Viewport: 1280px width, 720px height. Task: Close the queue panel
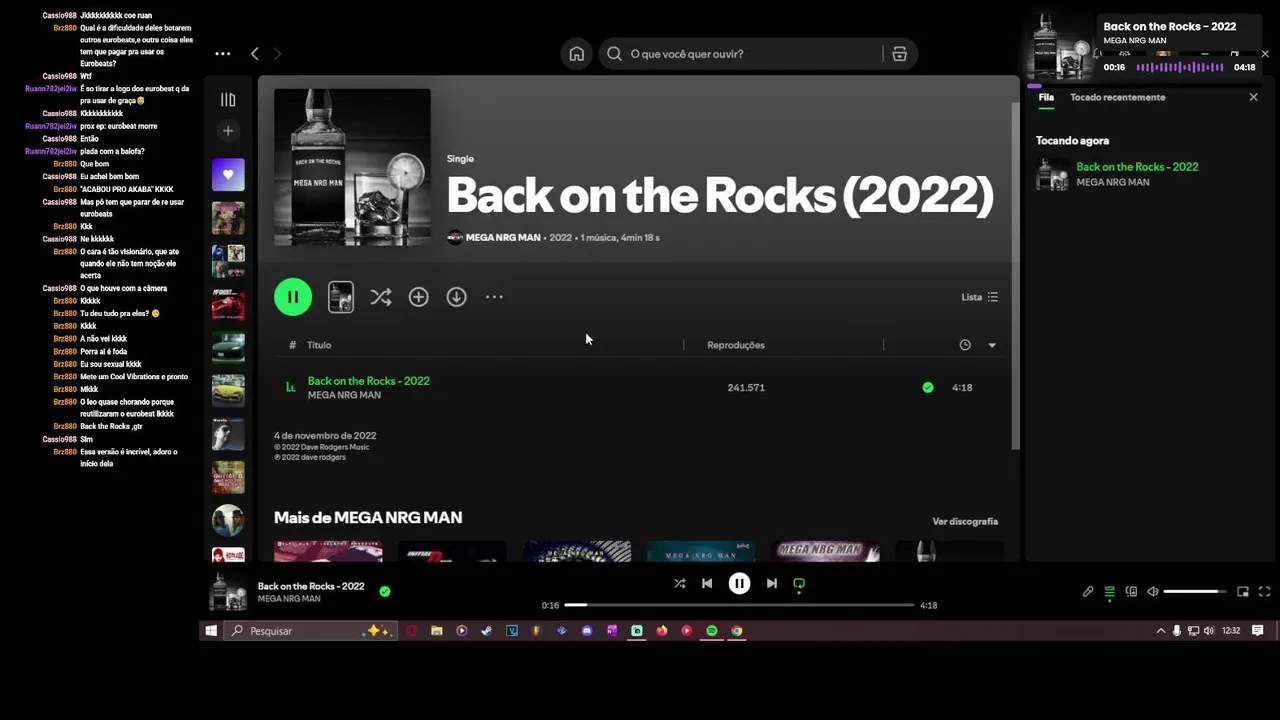pos(1253,98)
